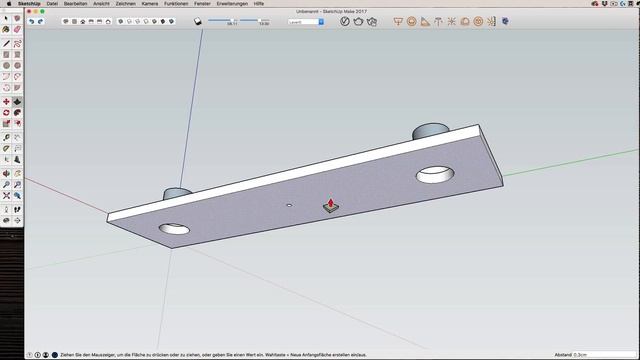640x360 pixels.
Task: Select the 2 Point Arc tool
Action: click(x=17, y=76)
